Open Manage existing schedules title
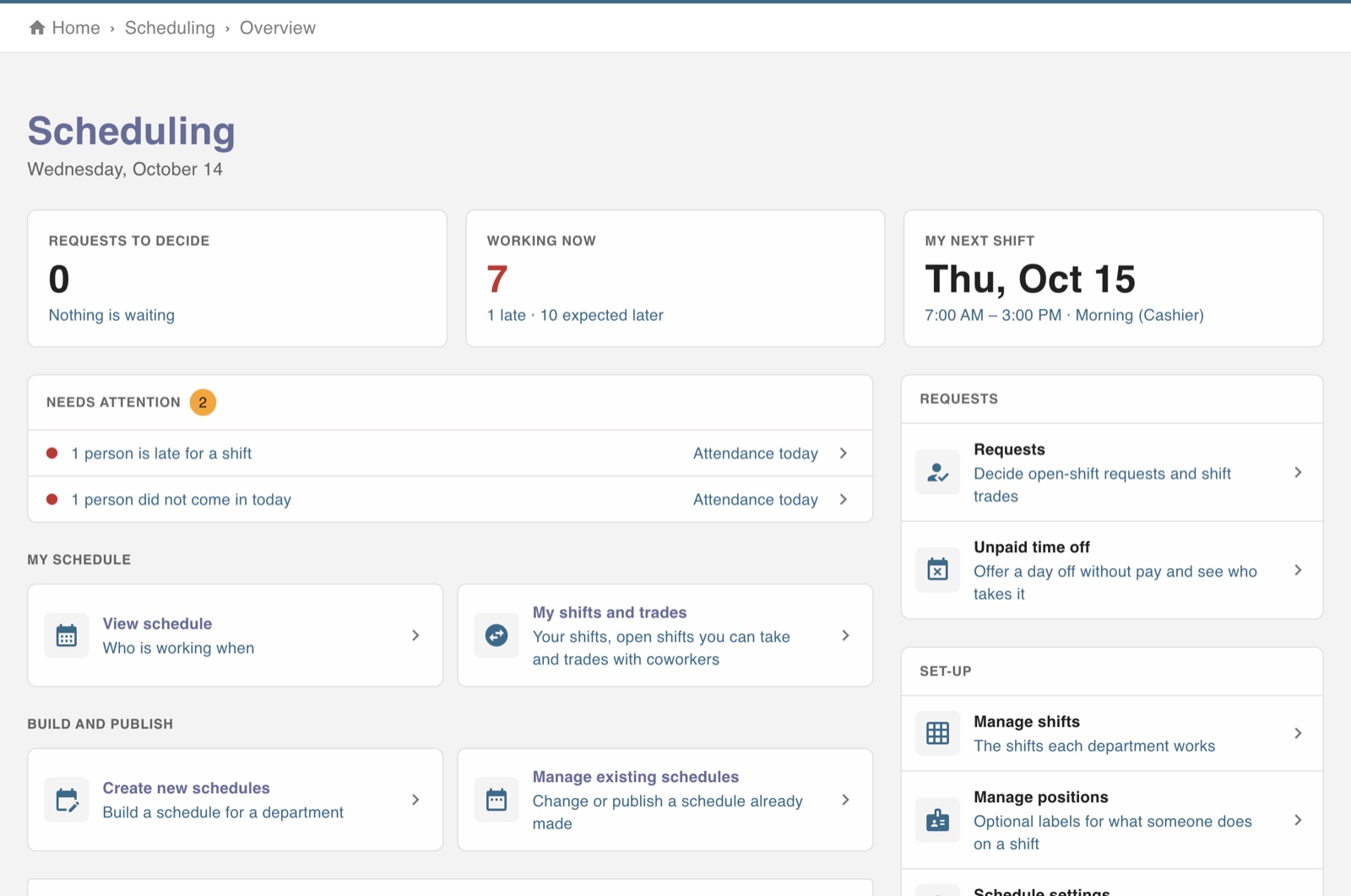This screenshot has height=896, width=1351. tap(636, 777)
